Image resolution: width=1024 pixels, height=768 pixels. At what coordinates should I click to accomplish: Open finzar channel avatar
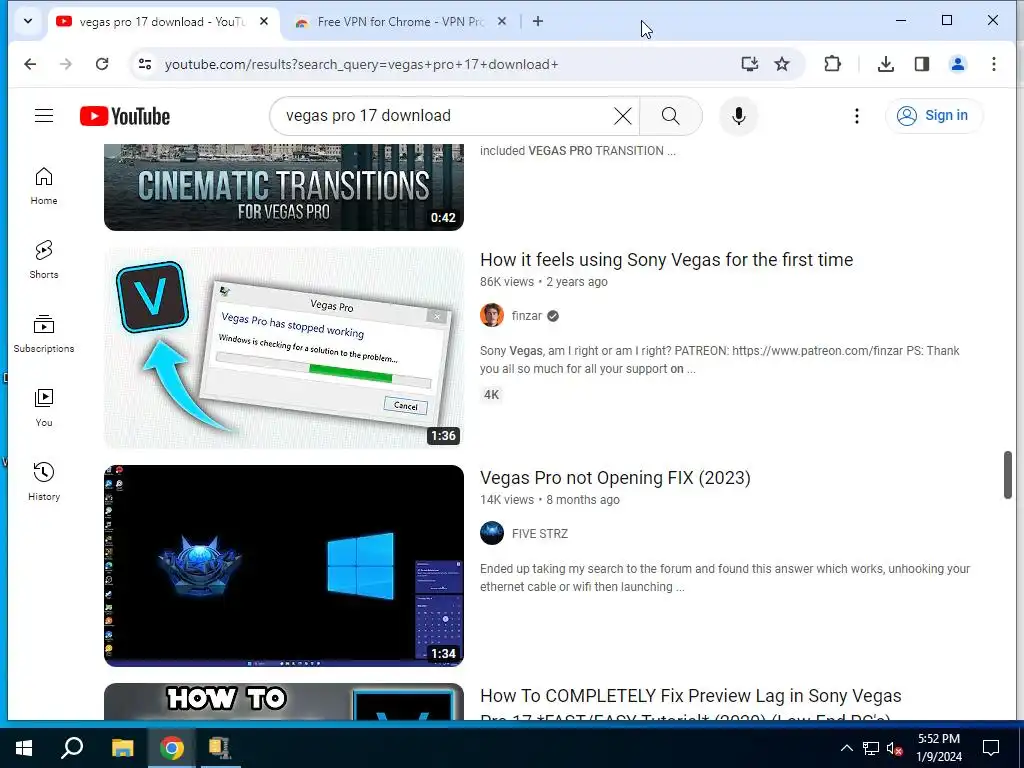point(492,315)
